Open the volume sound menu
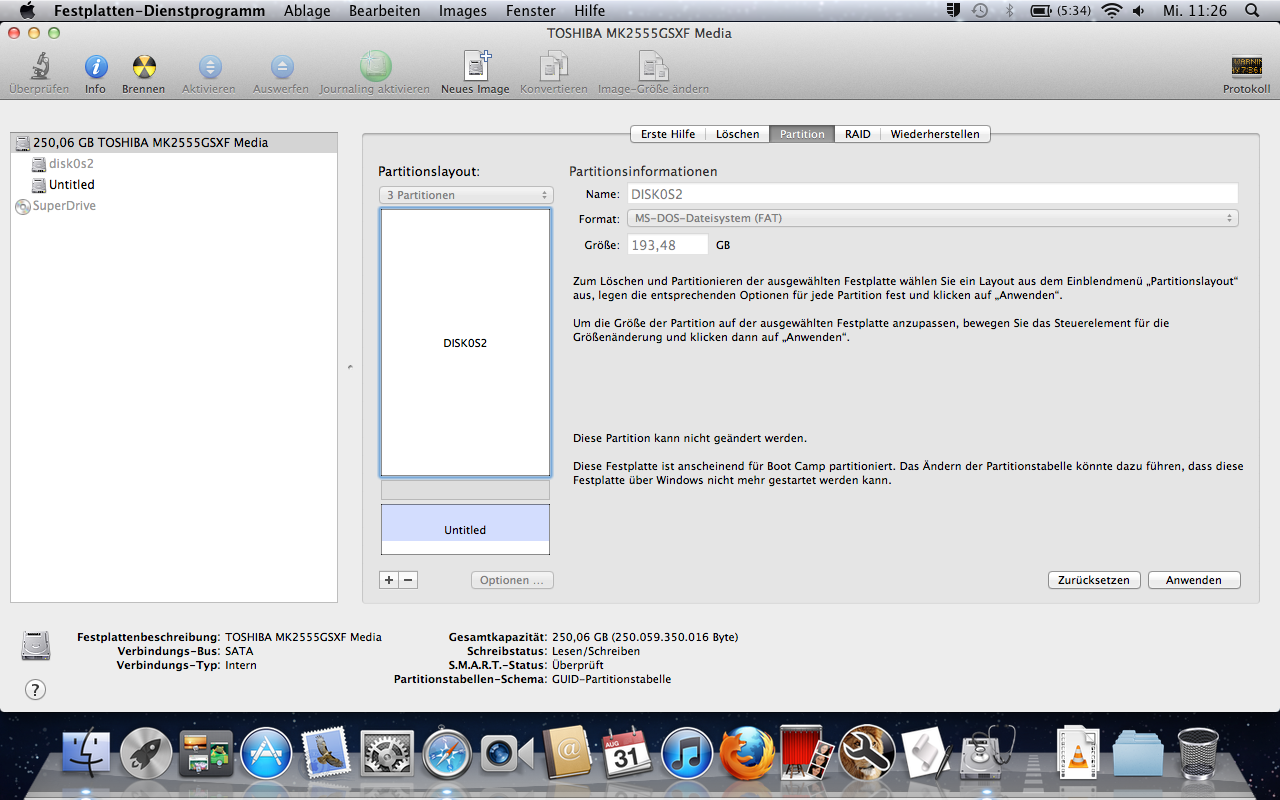The image size is (1280, 800). (x=1139, y=10)
